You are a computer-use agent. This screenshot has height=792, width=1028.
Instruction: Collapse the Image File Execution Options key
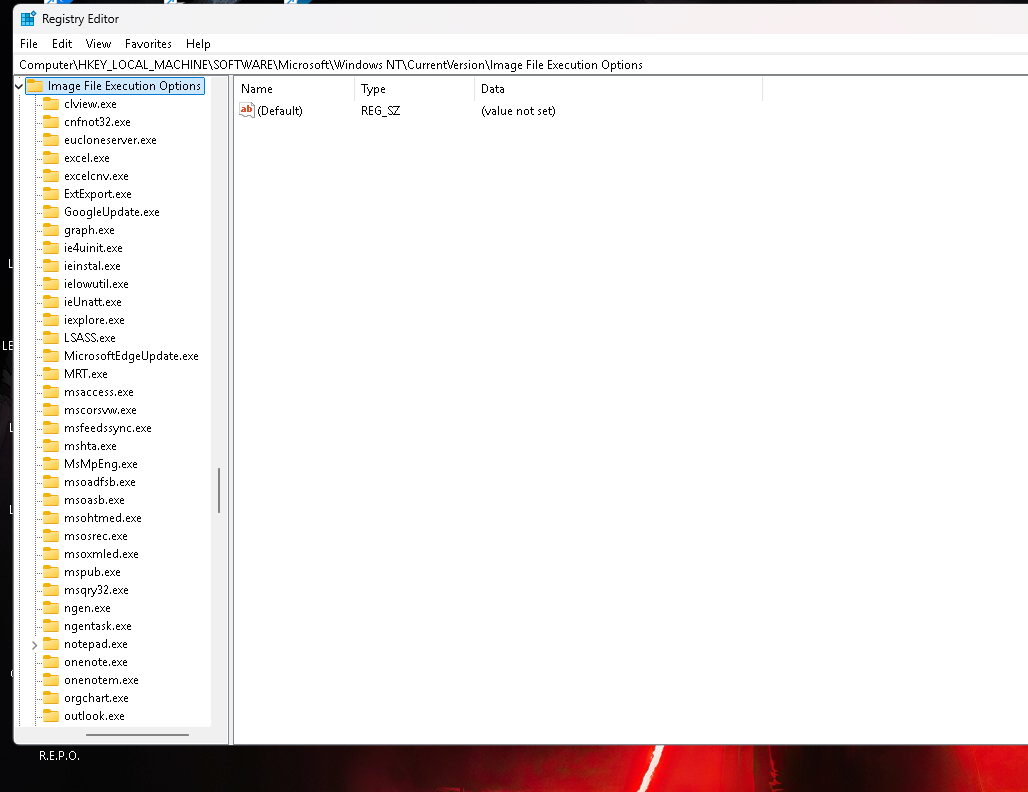[18, 86]
